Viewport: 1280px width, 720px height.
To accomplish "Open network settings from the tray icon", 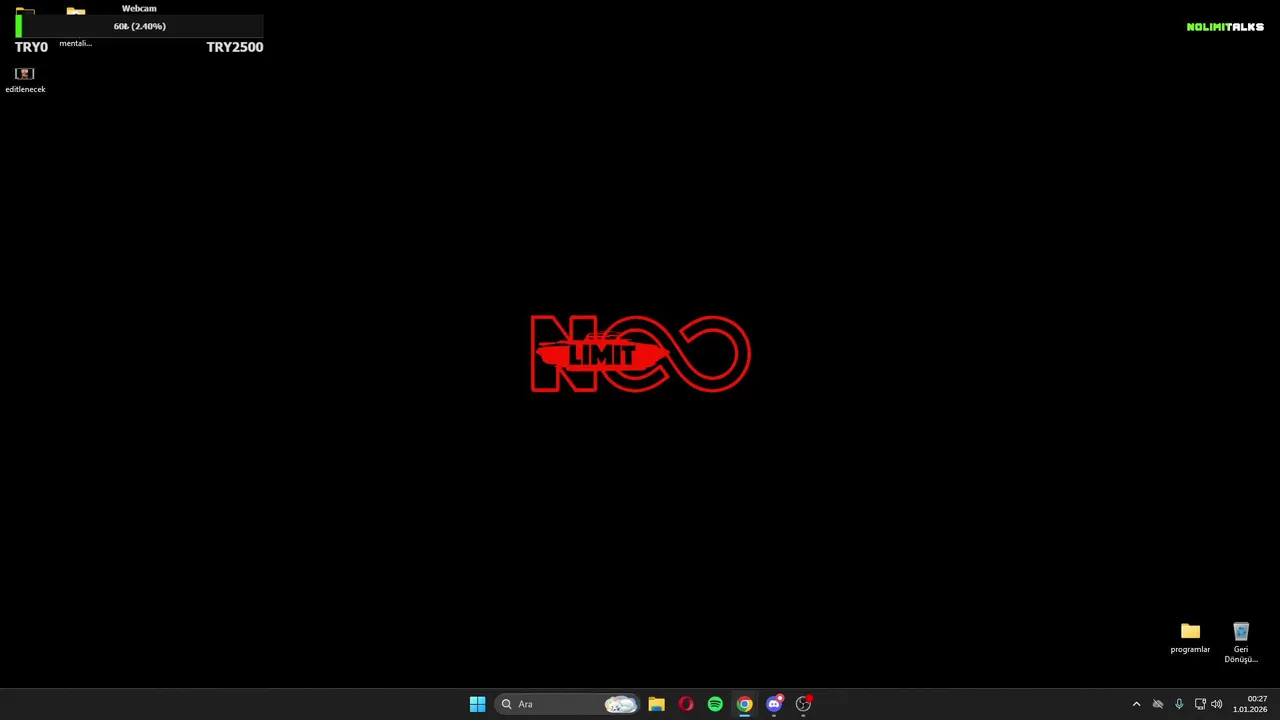I will point(1200,704).
